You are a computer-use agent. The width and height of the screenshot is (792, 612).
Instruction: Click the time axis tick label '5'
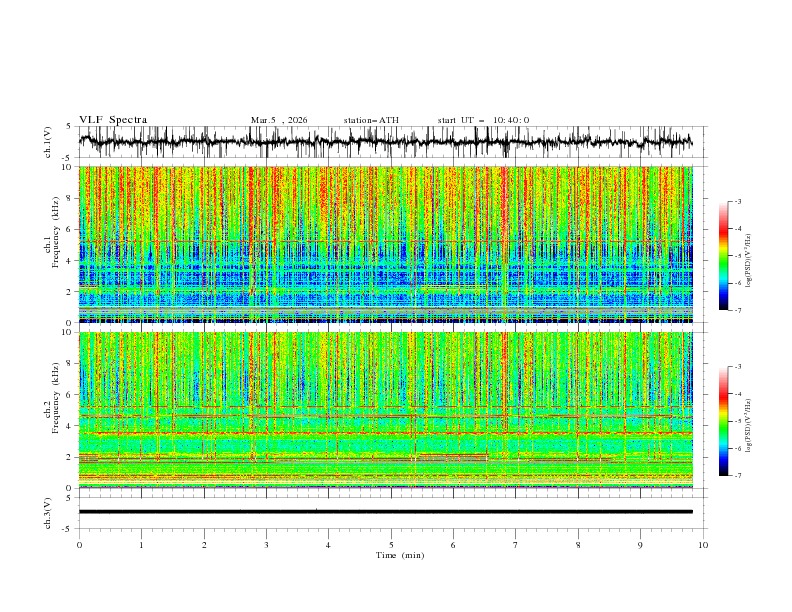[391, 545]
